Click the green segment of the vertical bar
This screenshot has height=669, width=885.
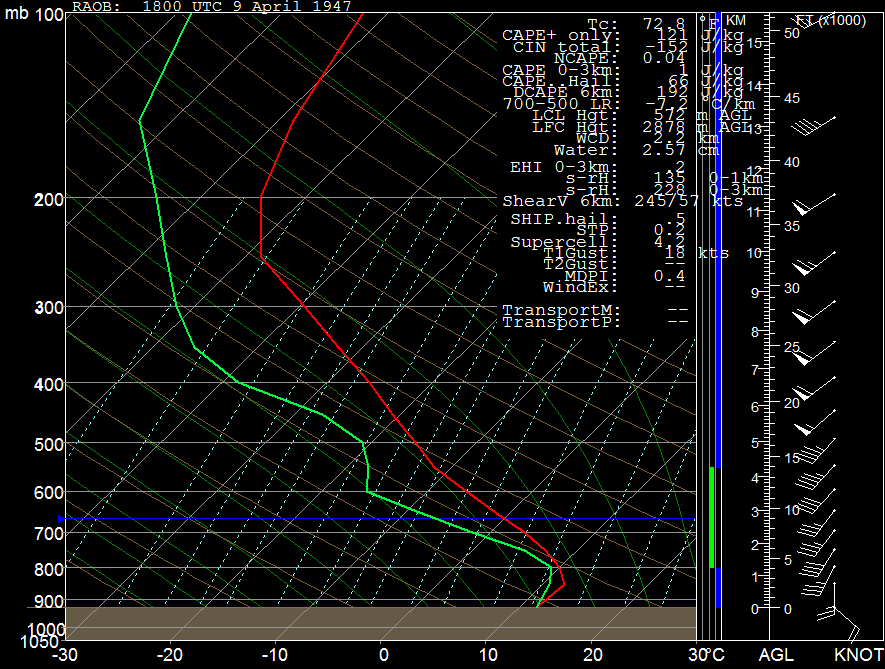712,516
